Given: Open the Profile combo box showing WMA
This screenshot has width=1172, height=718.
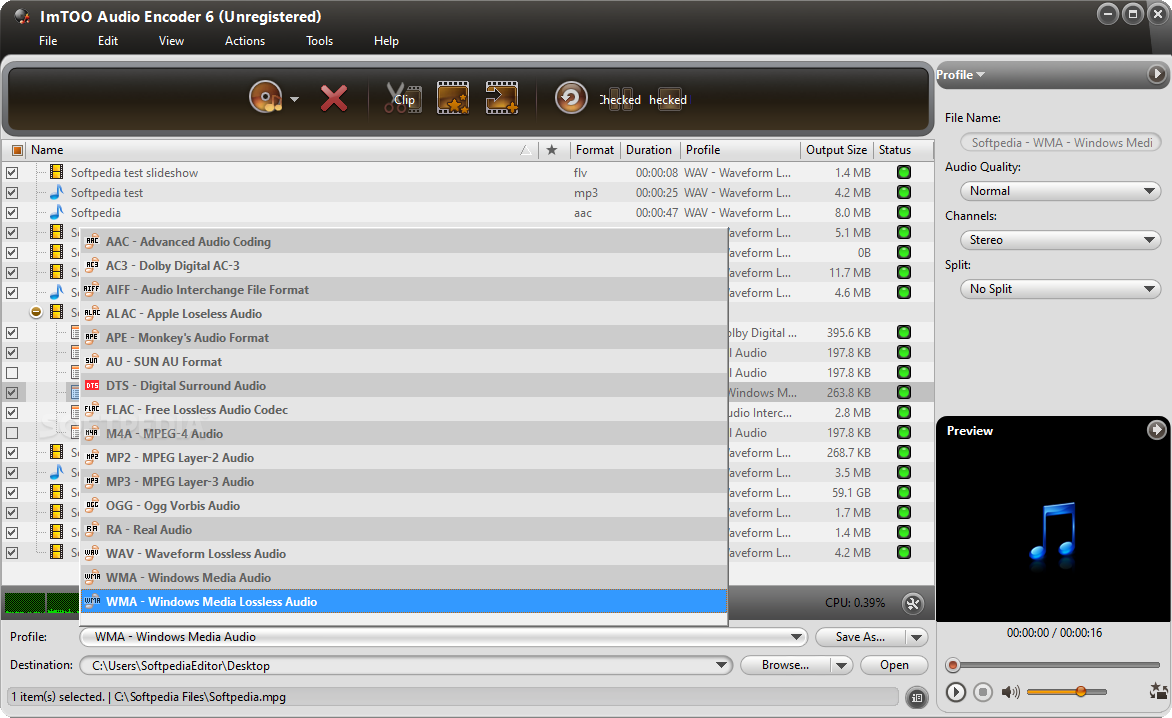Looking at the screenshot, I should [x=444, y=637].
